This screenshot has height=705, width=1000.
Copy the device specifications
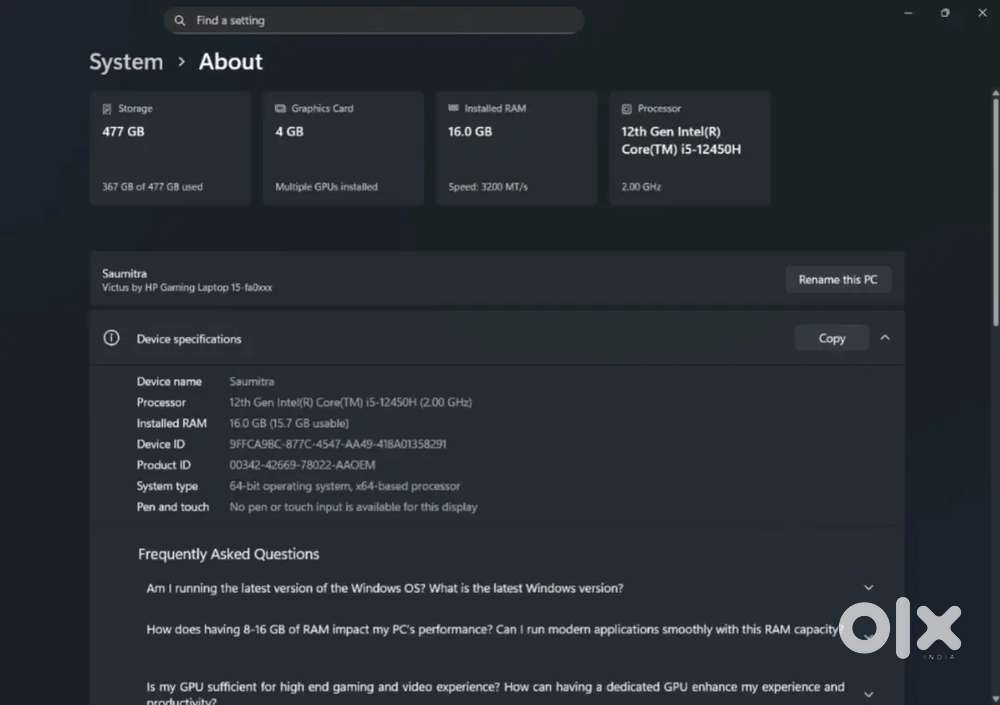(831, 338)
